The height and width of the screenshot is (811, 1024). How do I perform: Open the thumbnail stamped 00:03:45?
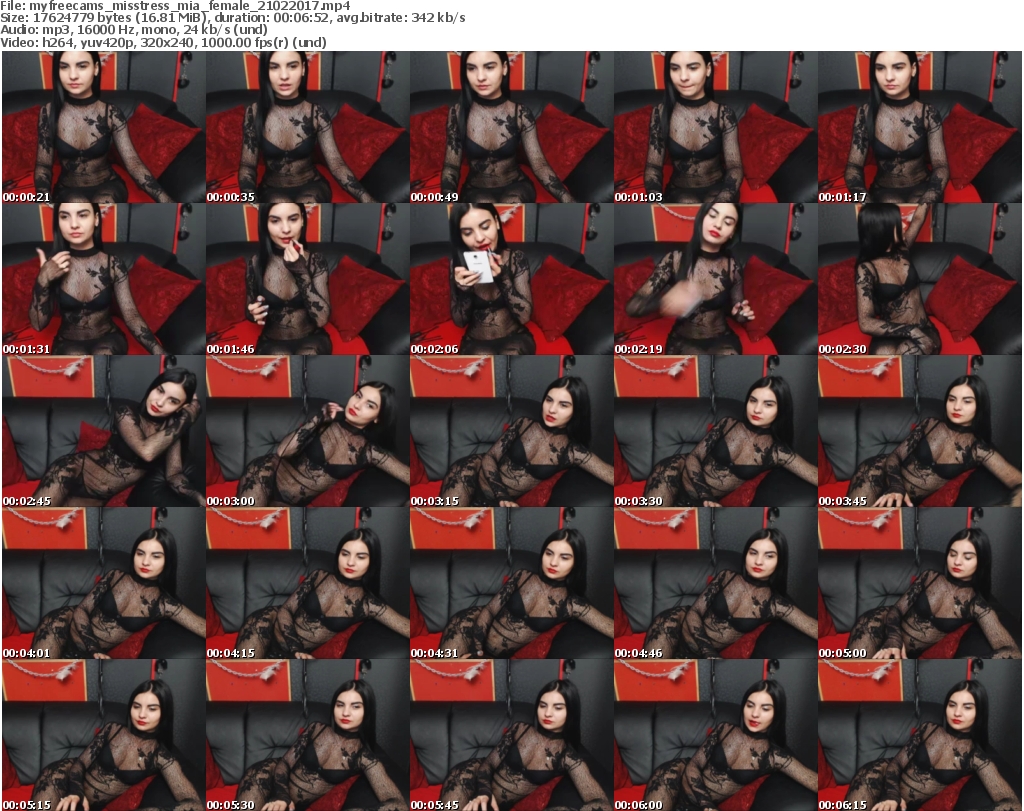click(920, 432)
